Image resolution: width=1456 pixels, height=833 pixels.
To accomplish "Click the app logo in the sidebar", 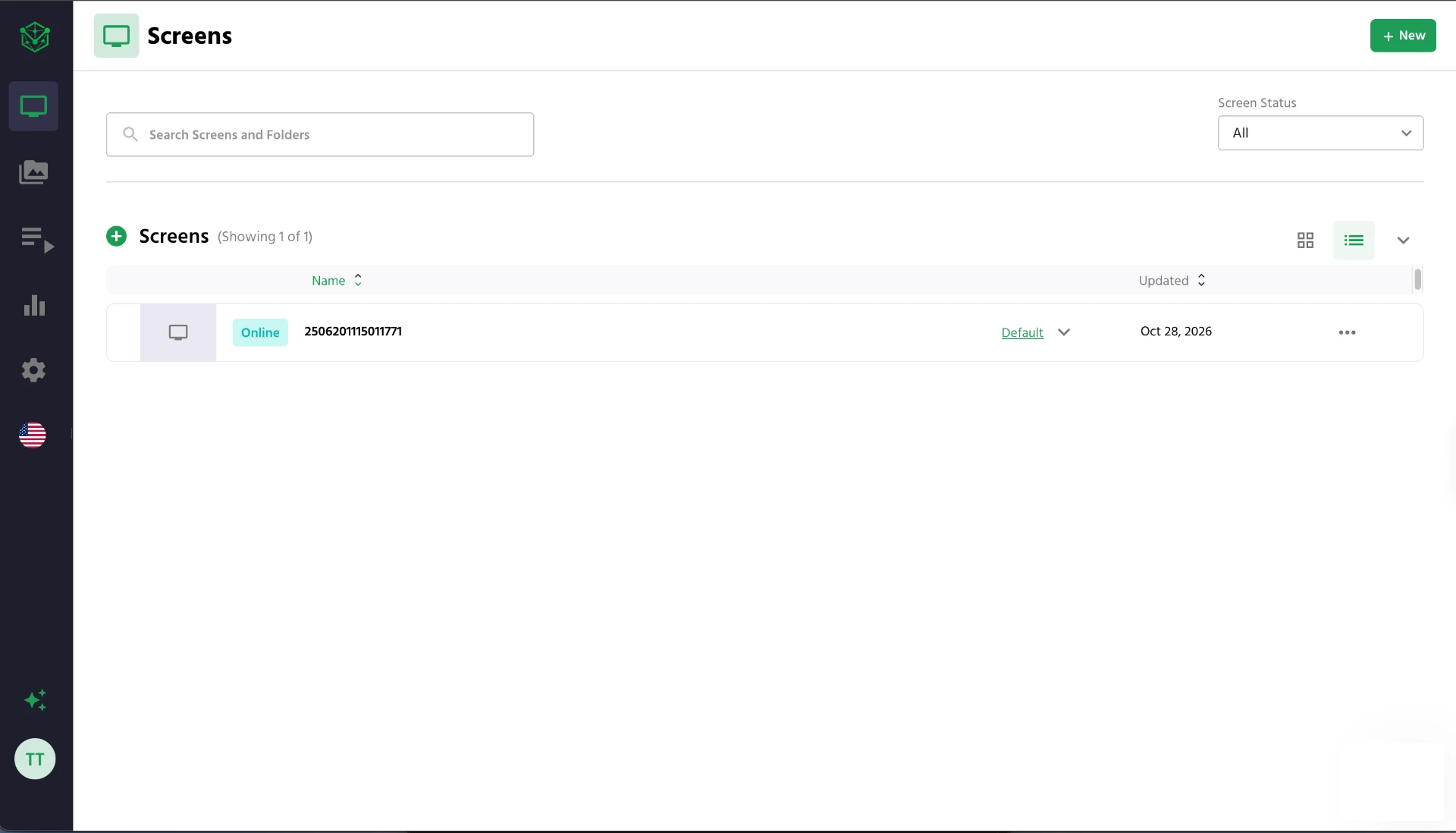I will click(x=35, y=36).
